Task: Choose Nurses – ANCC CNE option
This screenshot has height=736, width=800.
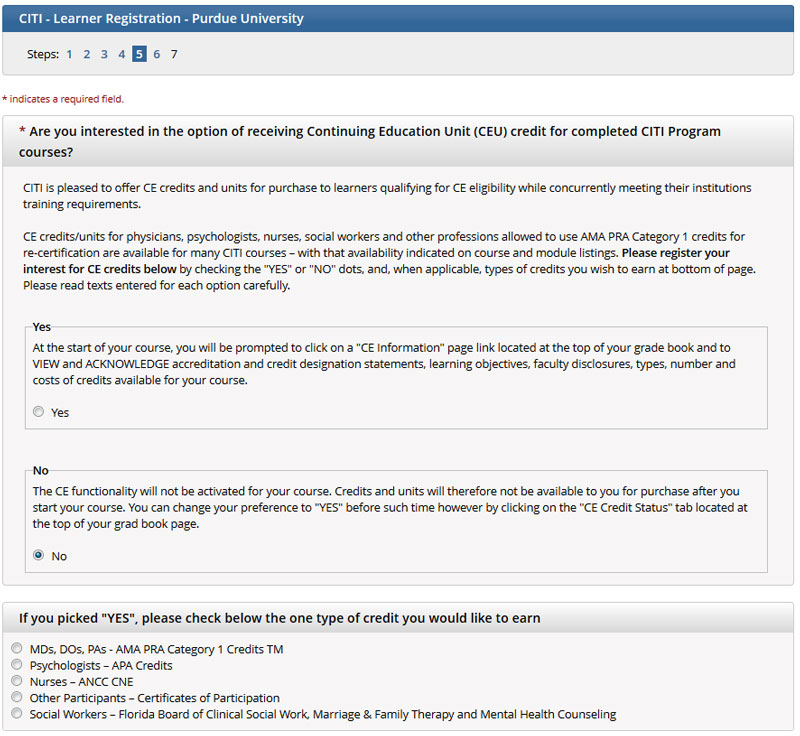Action: [17, 680]
